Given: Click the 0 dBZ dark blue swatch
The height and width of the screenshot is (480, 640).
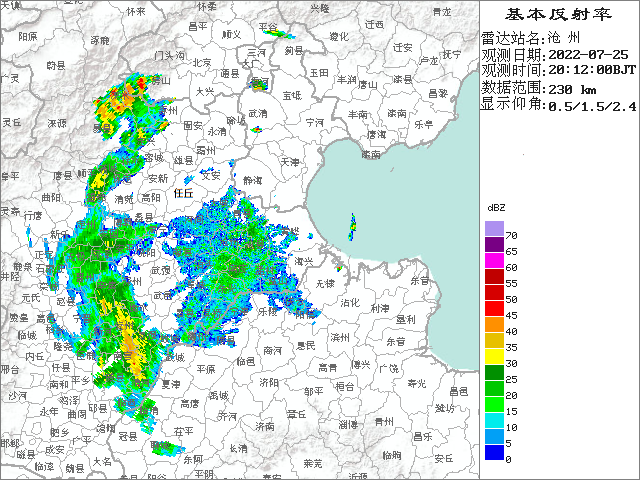Looking at the screenshot, I should tap(494, 452).
